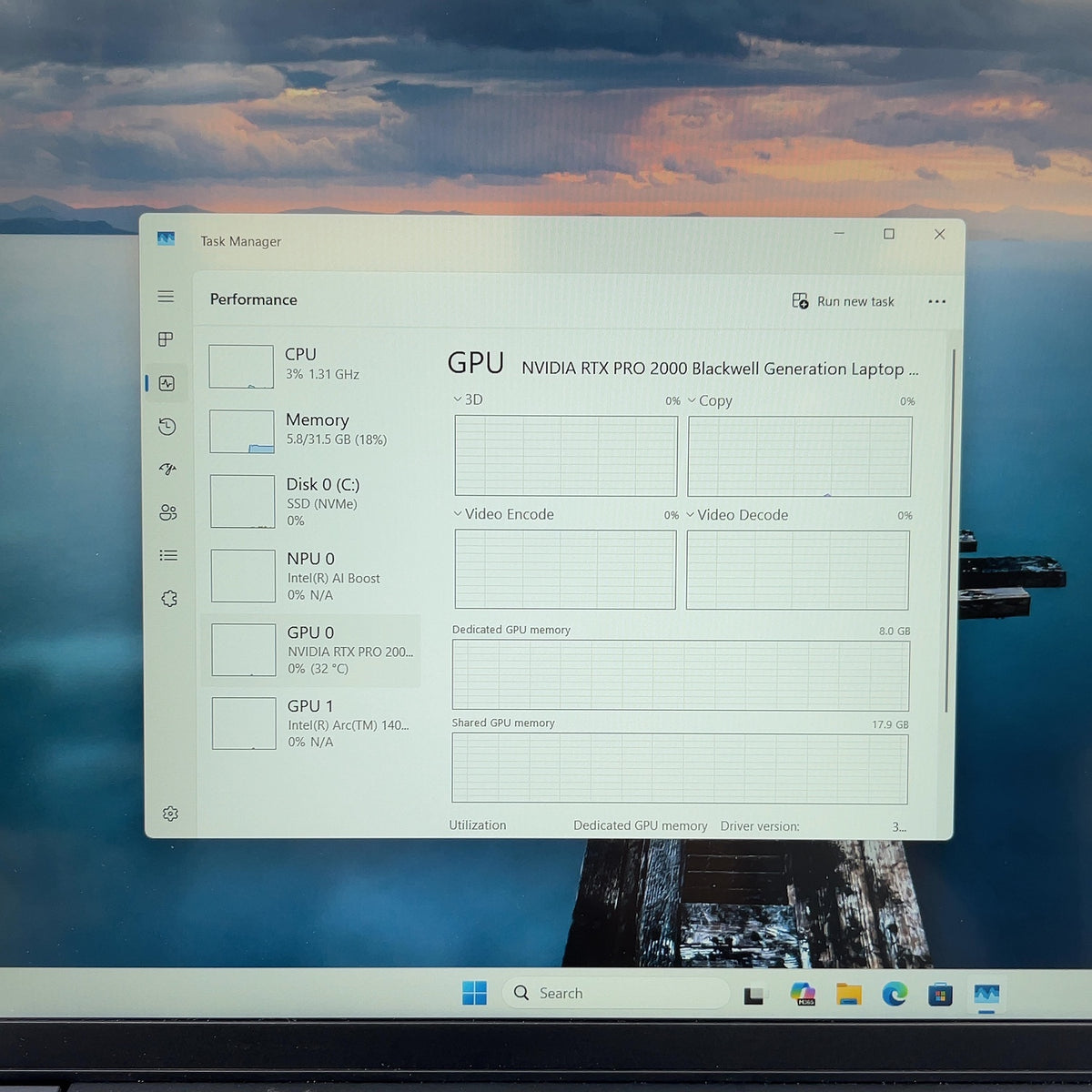This screenshot has width=1092, height=1092.
Task: Close the Task Manager window
Action: (939, 234)
